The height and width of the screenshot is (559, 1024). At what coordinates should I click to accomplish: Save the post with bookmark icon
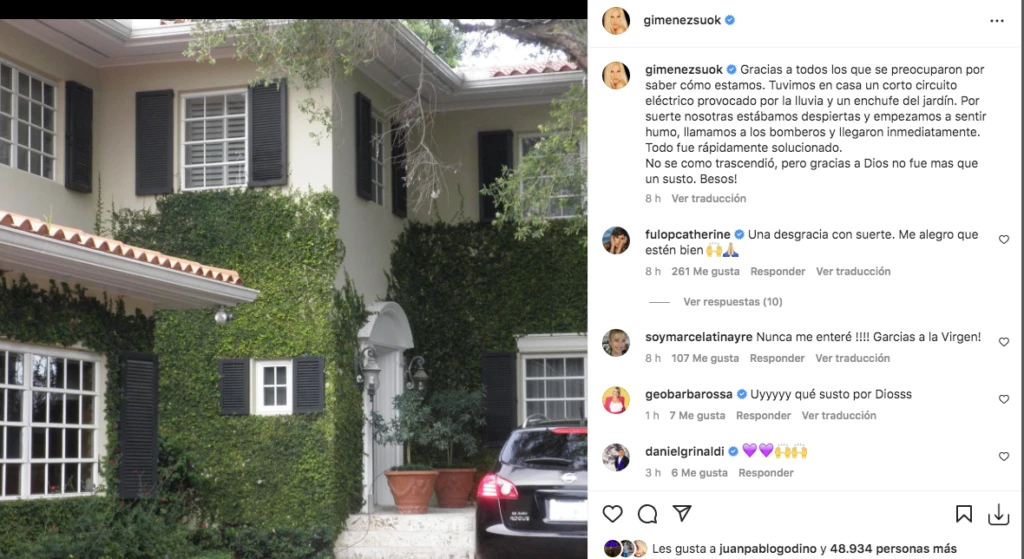click(x=964, y=514)
